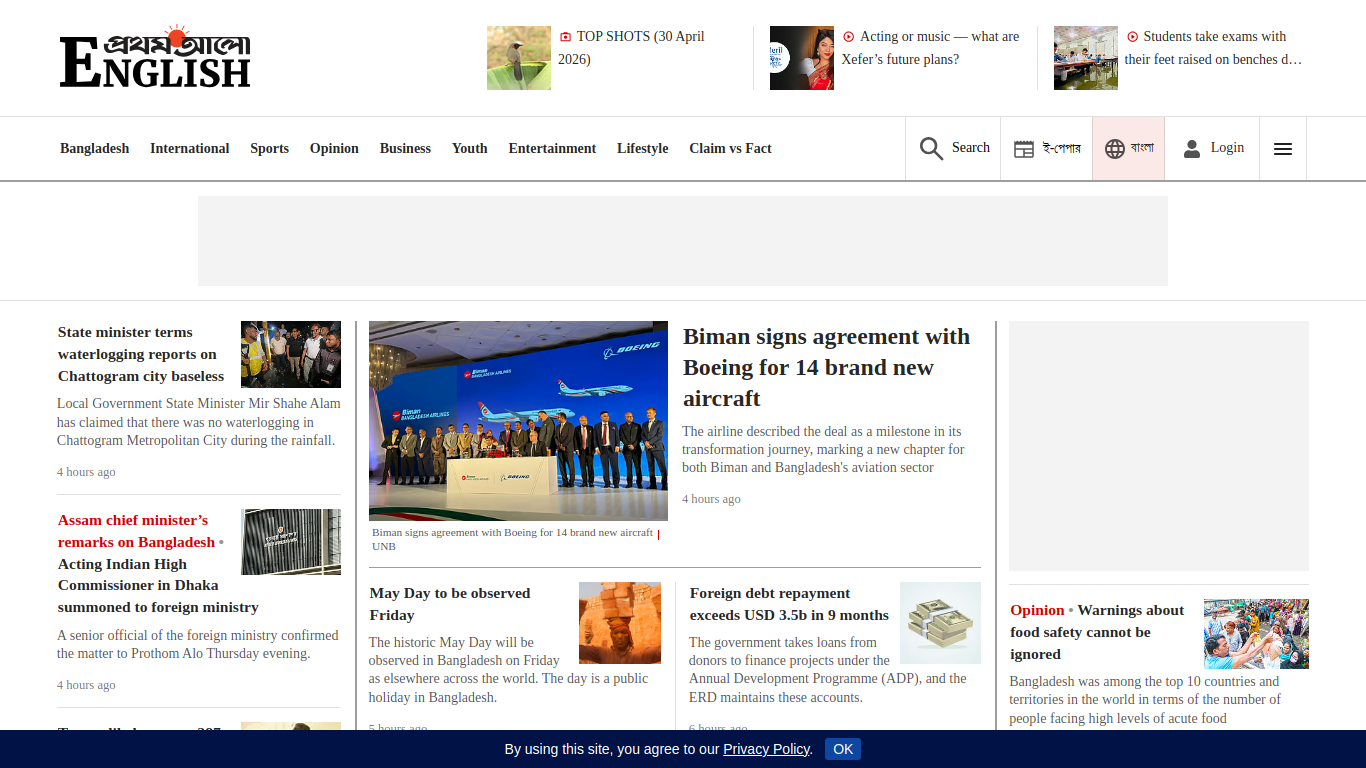Image resolution: width=1366 pixels, height=768 pixels.
Task: Click the waterlogging story night photo thumbnail
Action: [291, 354]
